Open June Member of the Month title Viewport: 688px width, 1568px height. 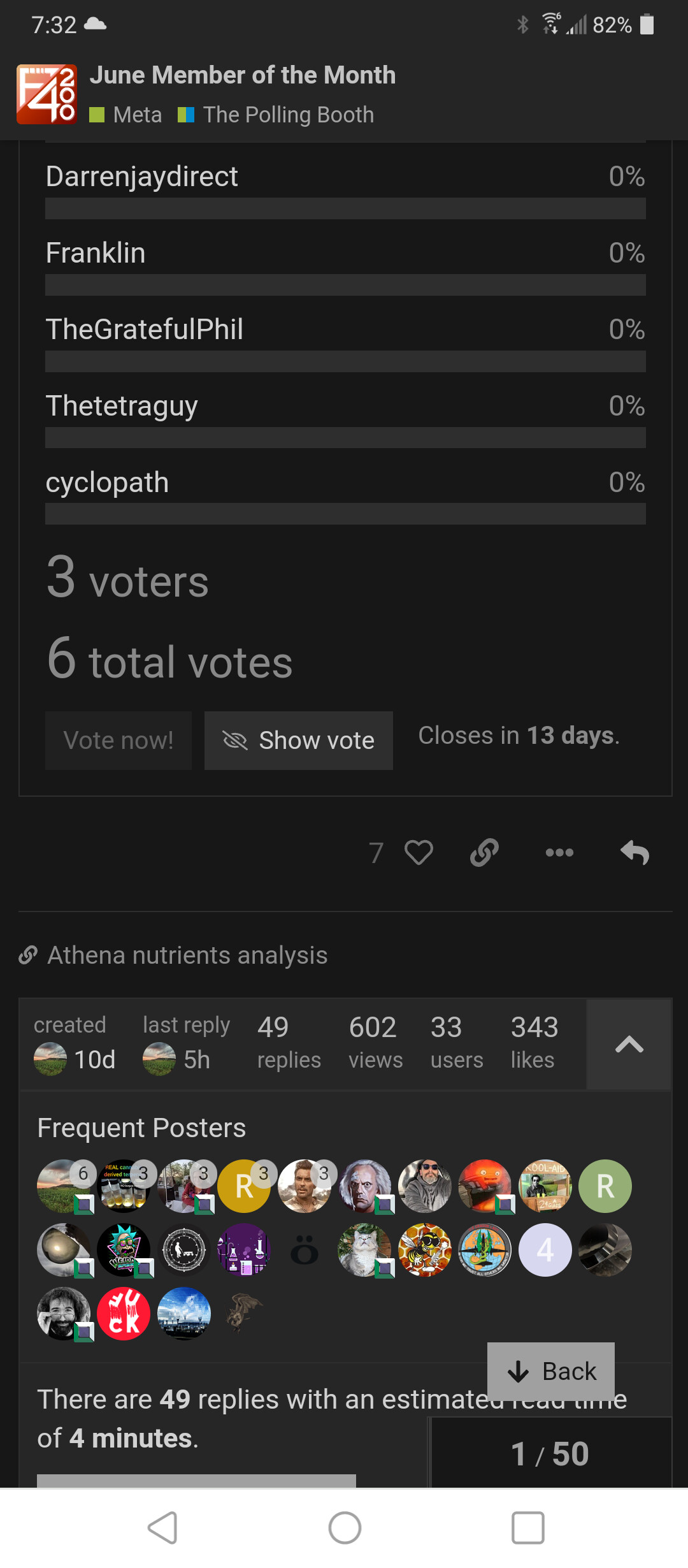point(242,75)
